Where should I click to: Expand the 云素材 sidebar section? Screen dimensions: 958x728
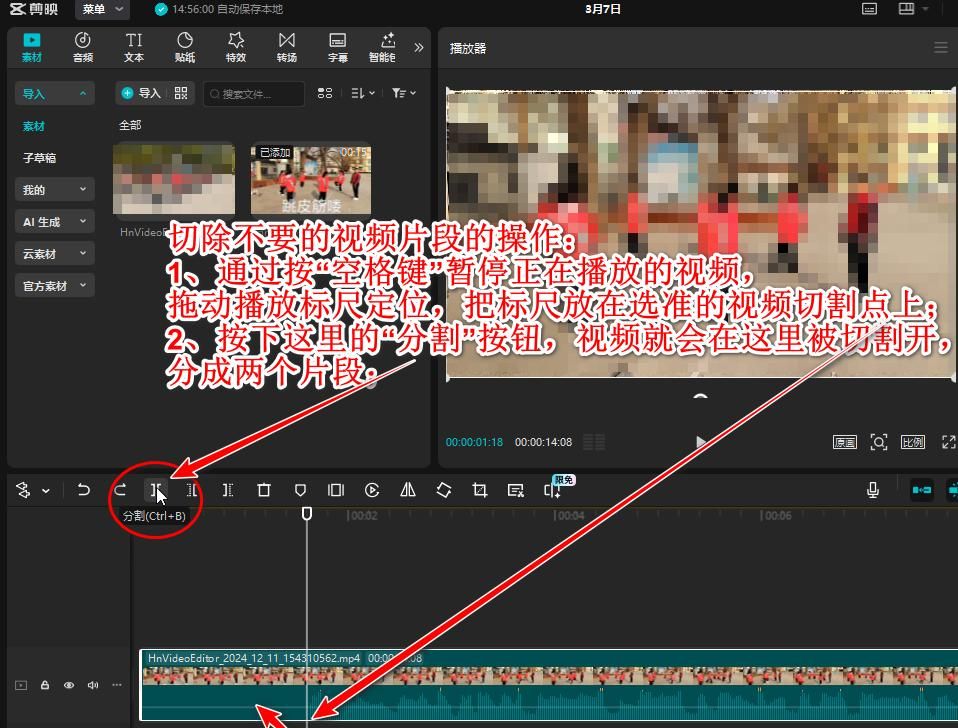(55, 254)
